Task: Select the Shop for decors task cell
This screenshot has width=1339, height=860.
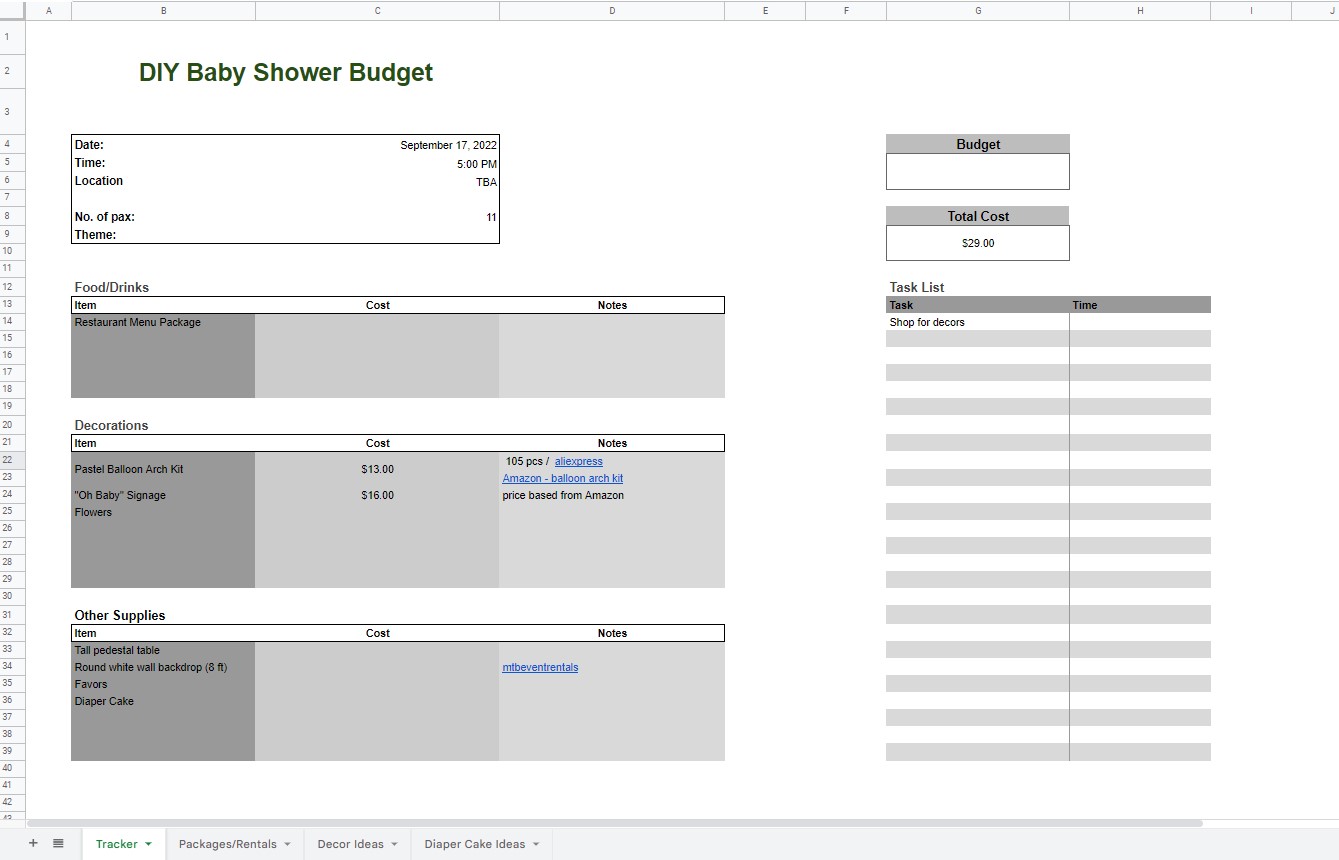Action: point(978,322)
